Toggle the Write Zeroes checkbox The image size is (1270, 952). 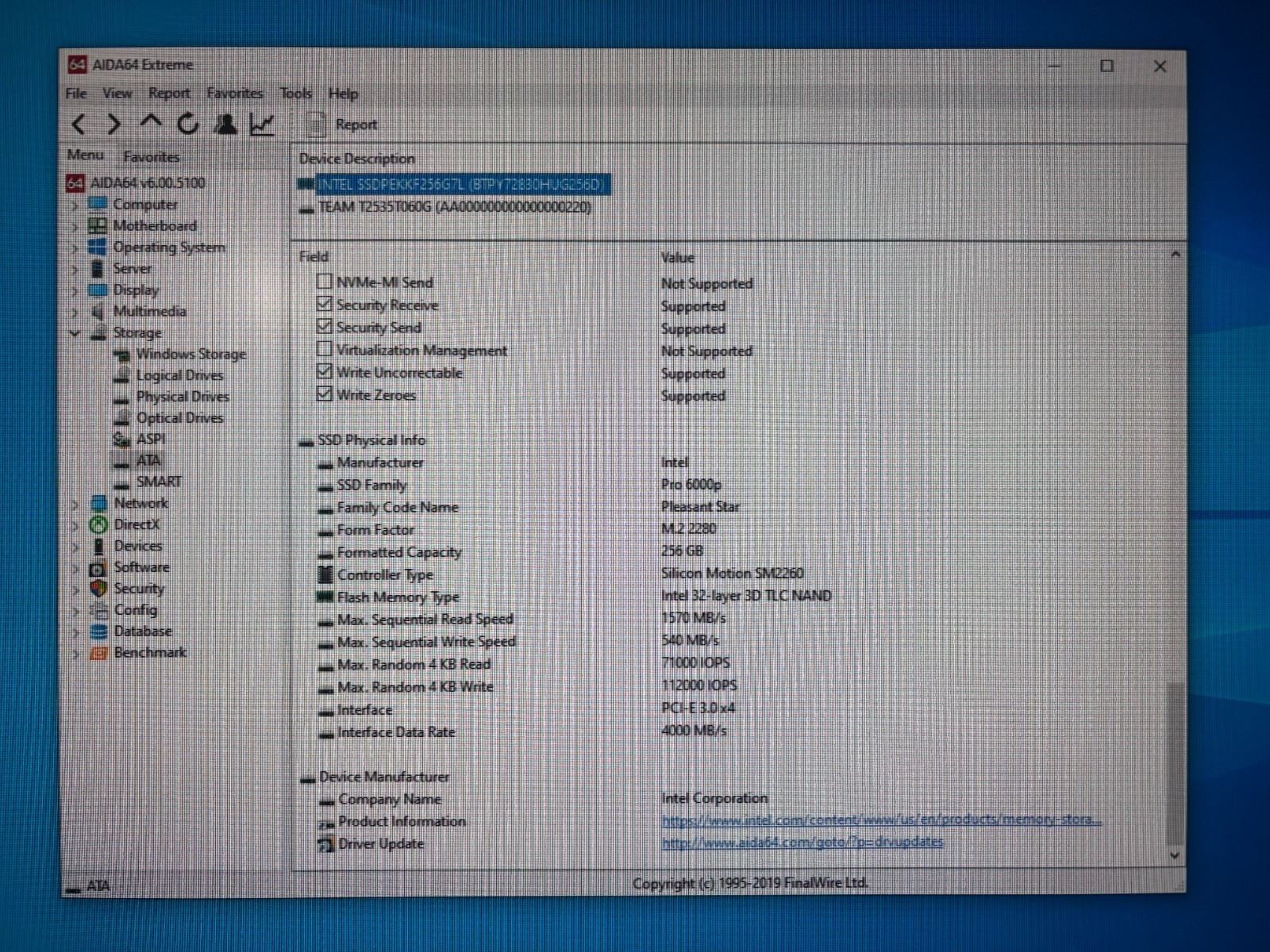tap(324, 393)
